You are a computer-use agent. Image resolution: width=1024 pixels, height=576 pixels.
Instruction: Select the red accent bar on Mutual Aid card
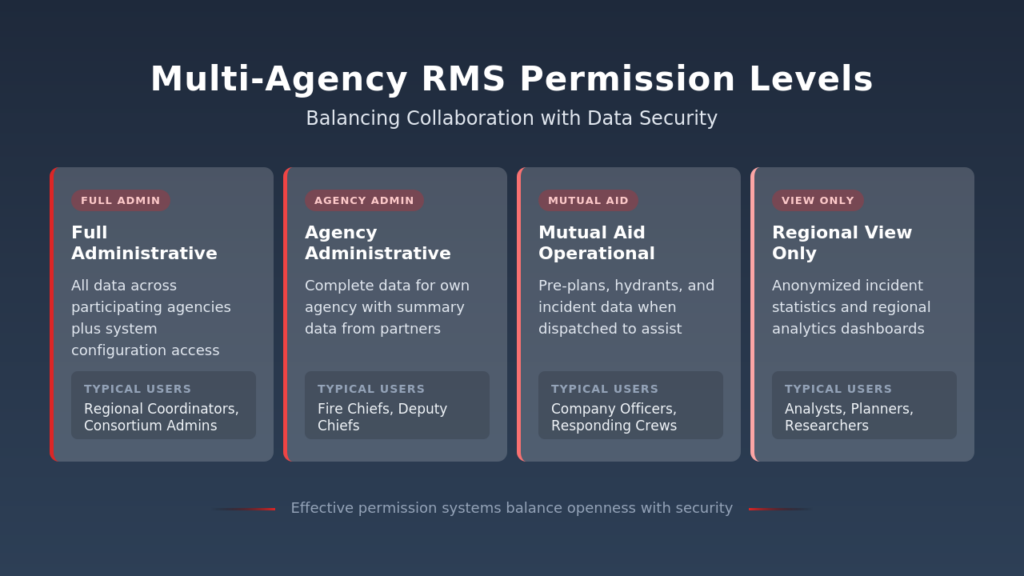[520, 313]
